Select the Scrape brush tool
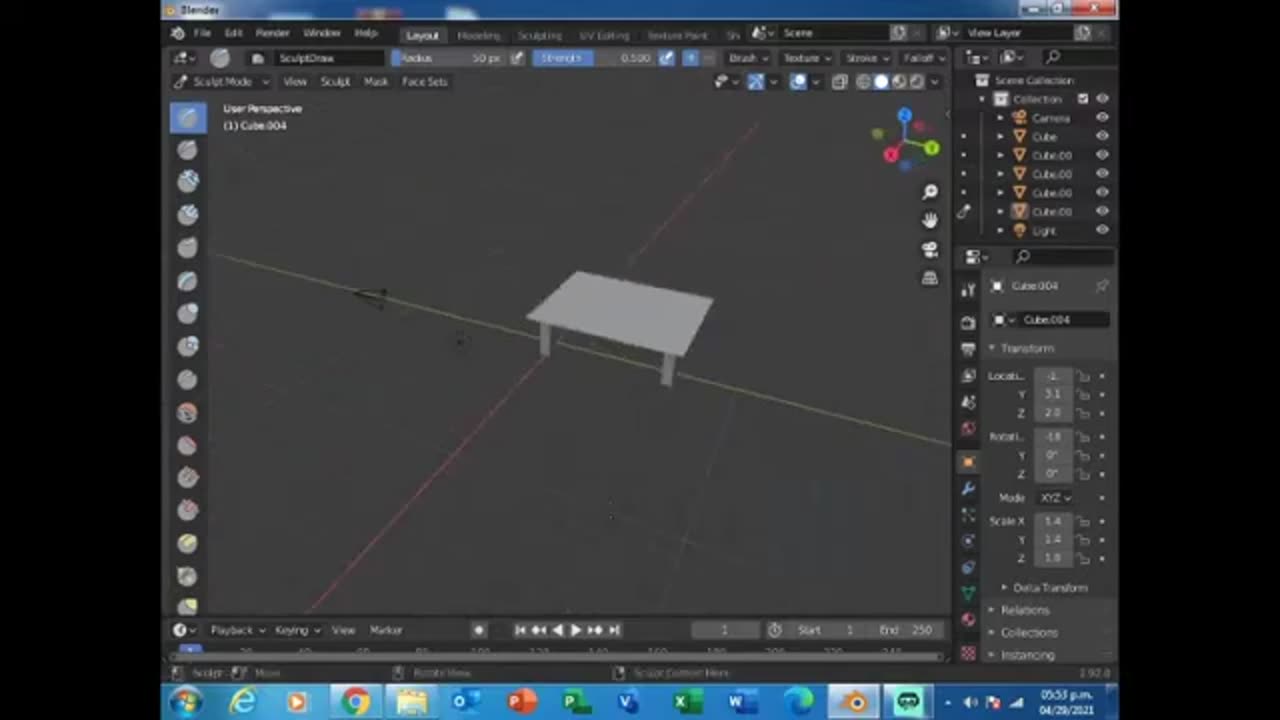Viewport: 1280px width, 720px height. 188,511
